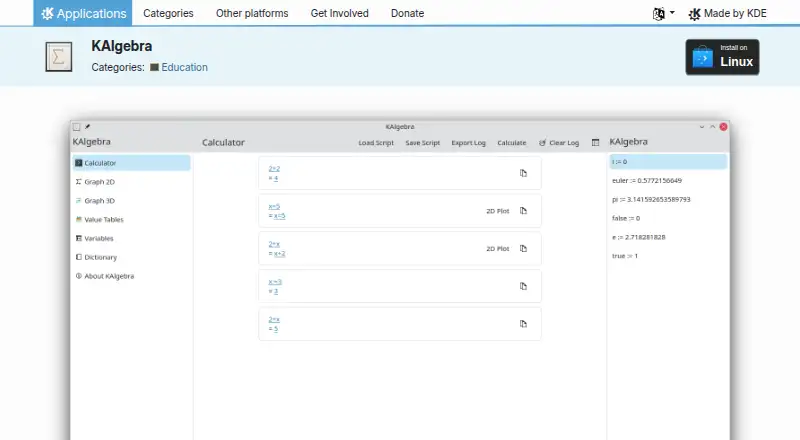Click the pin icon in KAlgebra titlebar
The height and width of the screenshot is (440, 800).
pyautogui.click(x=87, y=127)
